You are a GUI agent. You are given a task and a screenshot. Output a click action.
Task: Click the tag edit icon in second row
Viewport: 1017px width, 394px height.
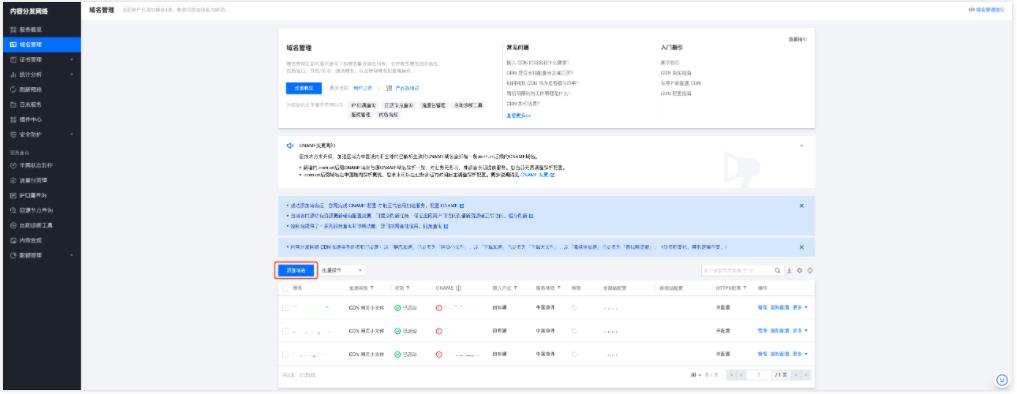574,331
